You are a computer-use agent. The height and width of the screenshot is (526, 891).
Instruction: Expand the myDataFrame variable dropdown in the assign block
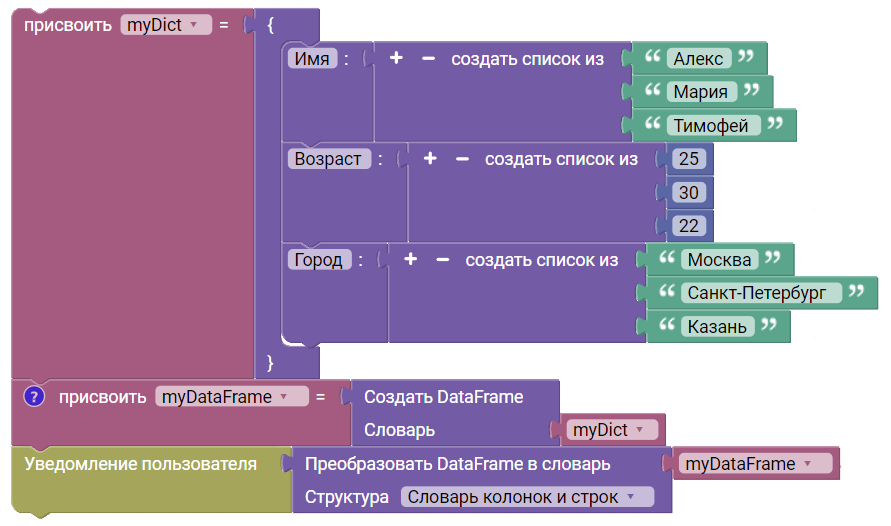pos(232,396)
